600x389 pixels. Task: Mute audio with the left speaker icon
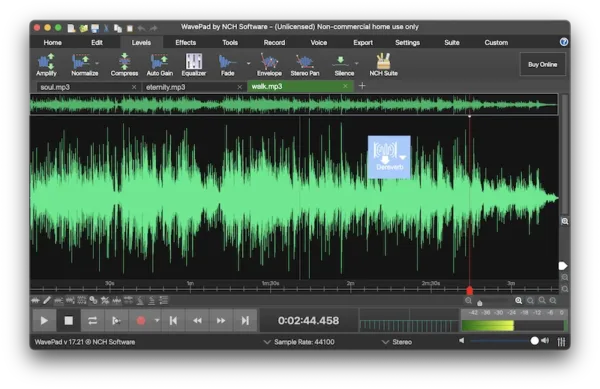click(x=461, y=340)
